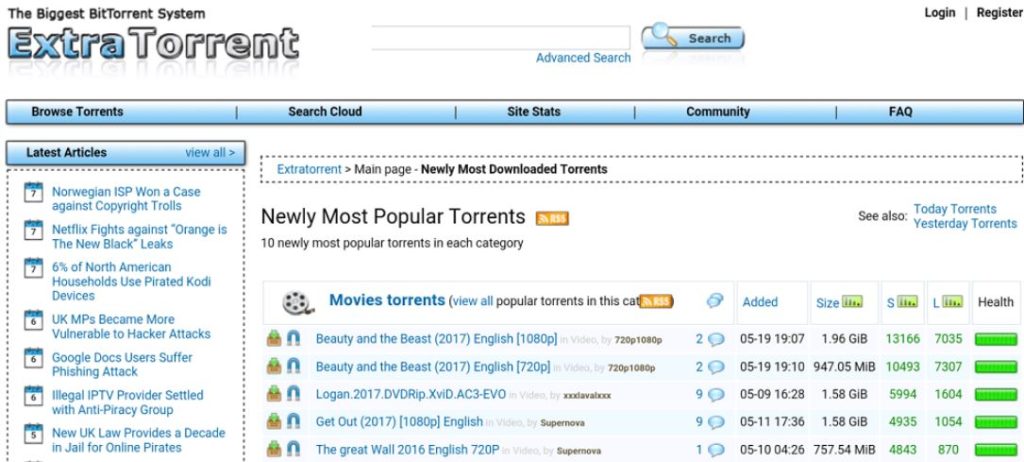Open magnet link for Beauty and the Beast 720p

tap(293, 367)
